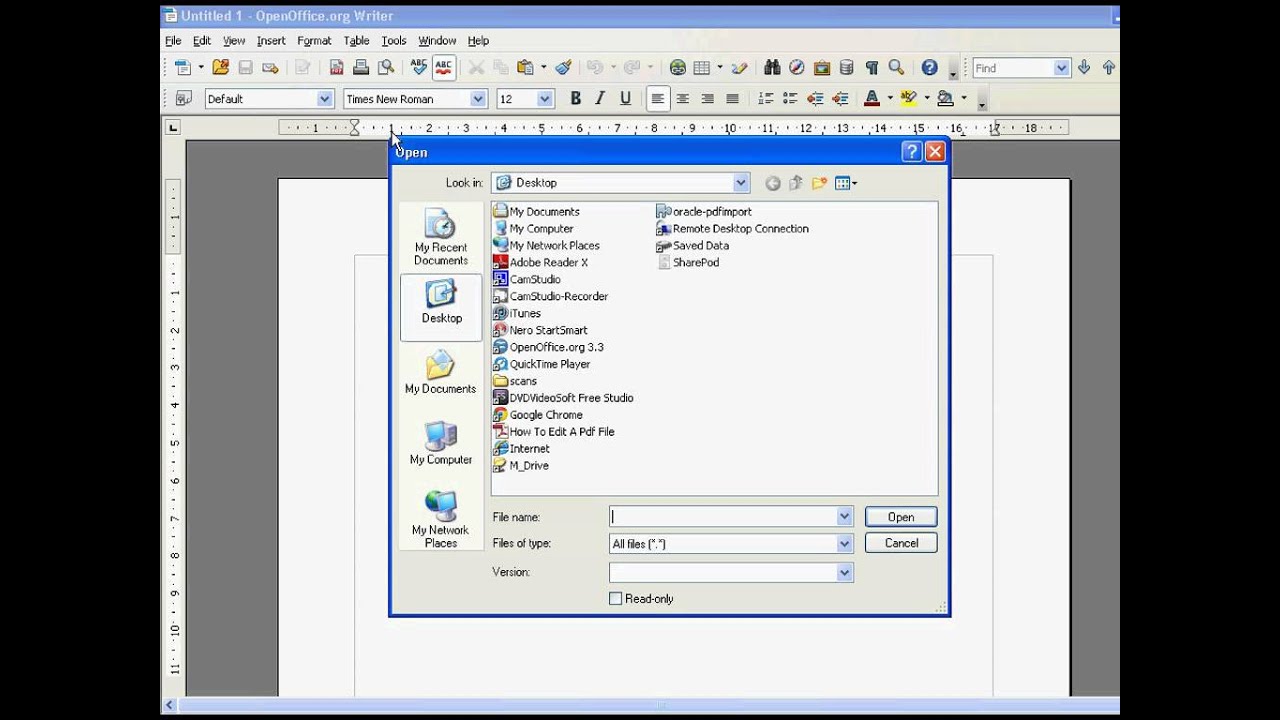Click the Go Back arrow in Open dialog

pos(772,183)
